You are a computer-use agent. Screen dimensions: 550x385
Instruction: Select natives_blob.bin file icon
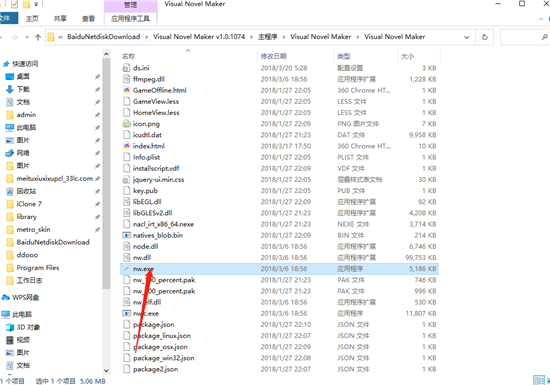126,235
